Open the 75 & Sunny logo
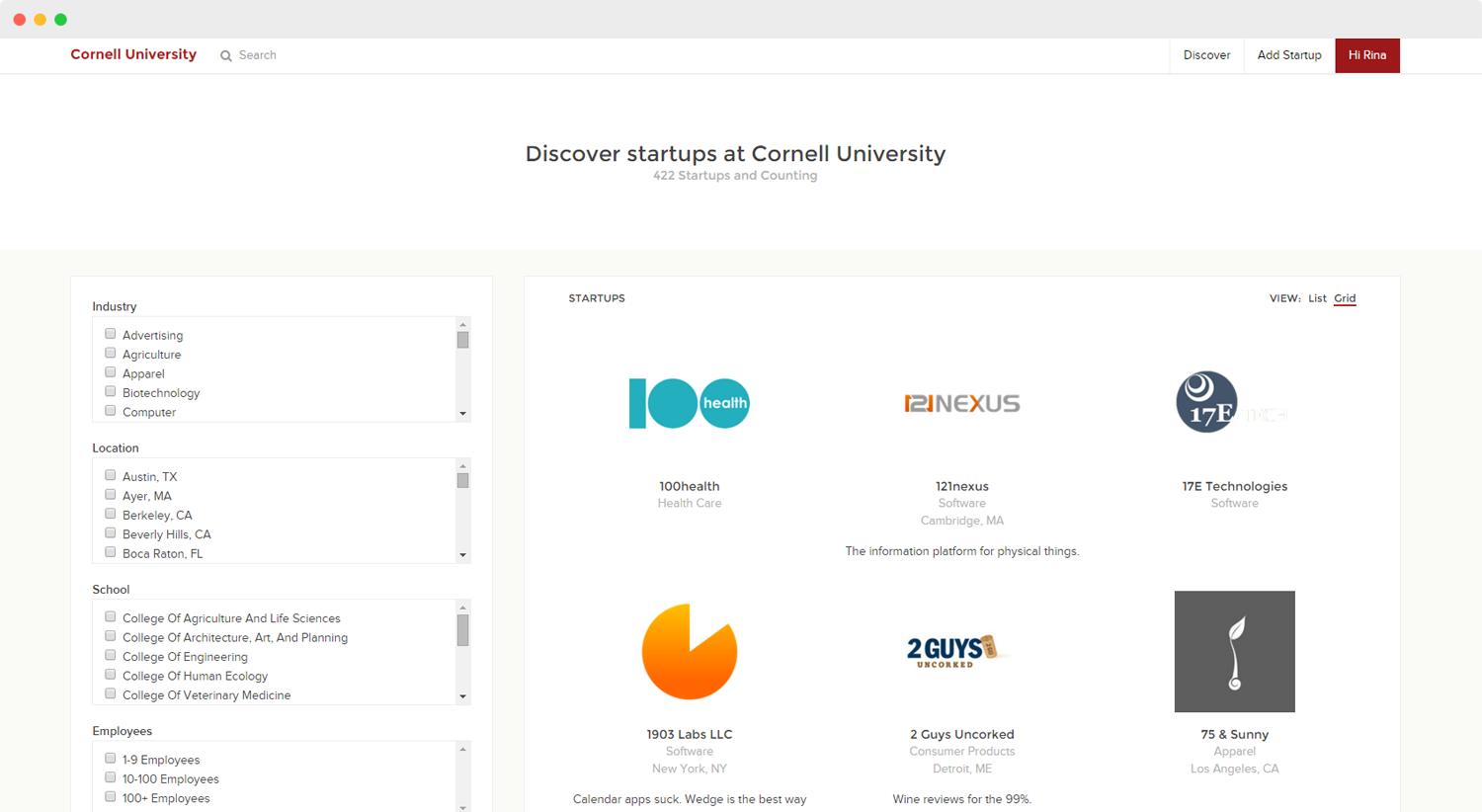This screenshot has height=812, width=1482. 1234,651
